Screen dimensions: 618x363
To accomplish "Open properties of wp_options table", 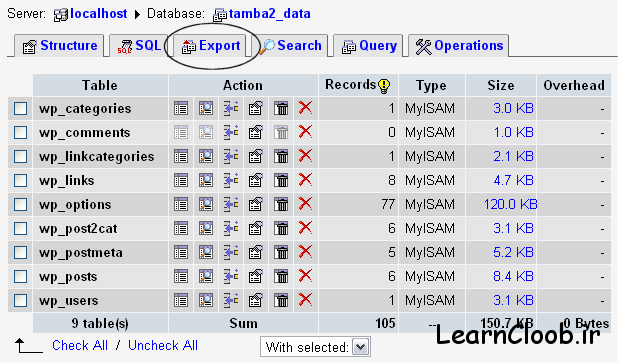I will (255, 205).
